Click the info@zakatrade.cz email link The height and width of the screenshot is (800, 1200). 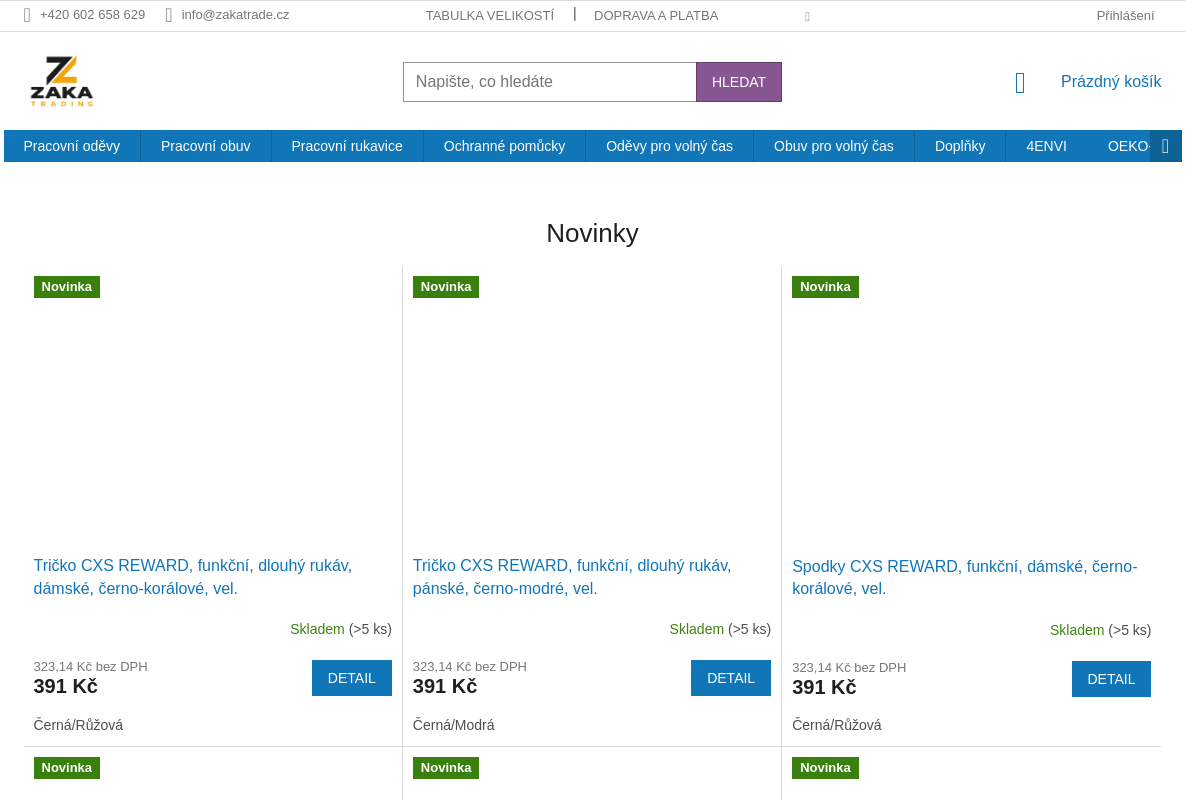coord(236,15)
